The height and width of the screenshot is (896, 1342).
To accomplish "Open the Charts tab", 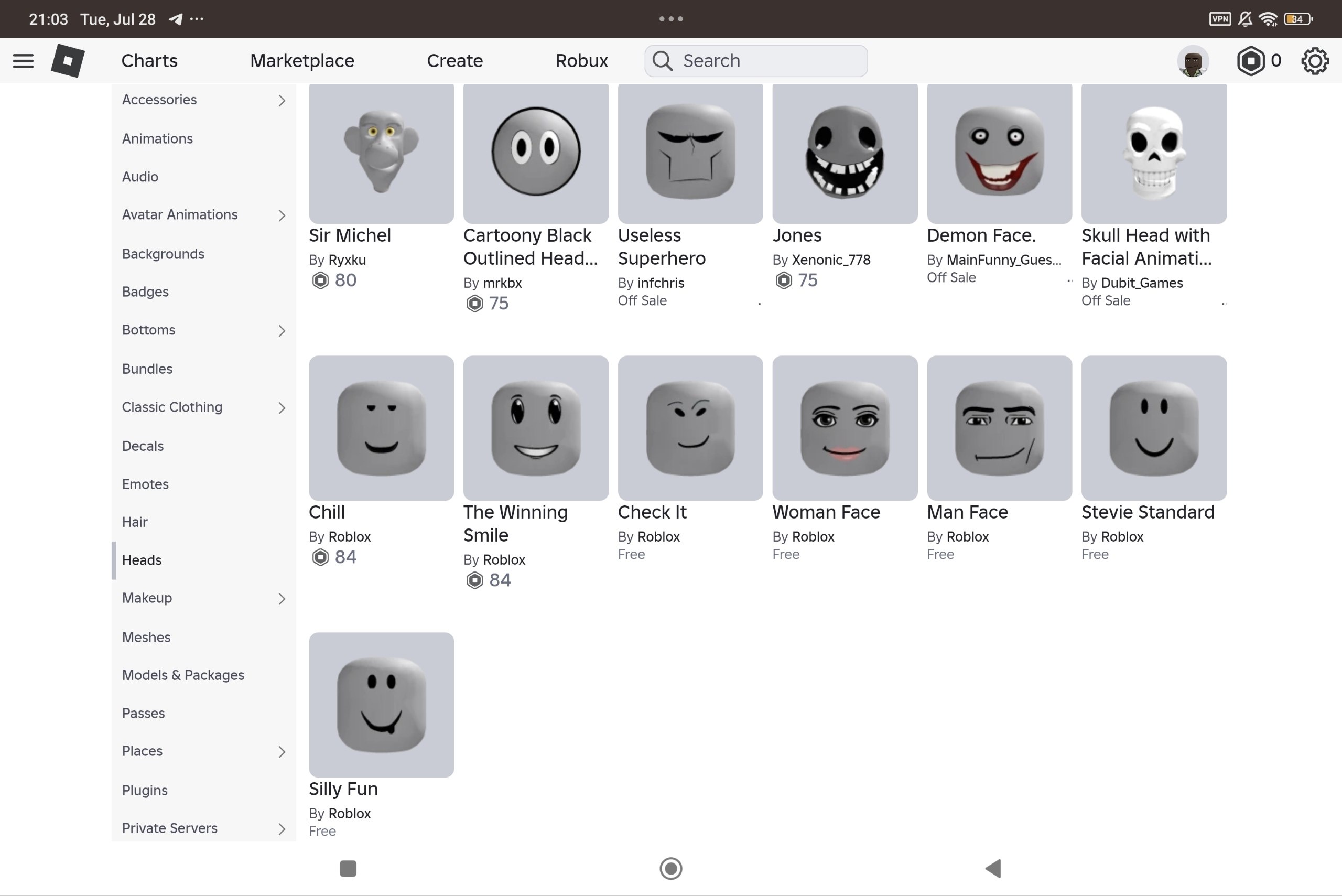I will 149,61.
